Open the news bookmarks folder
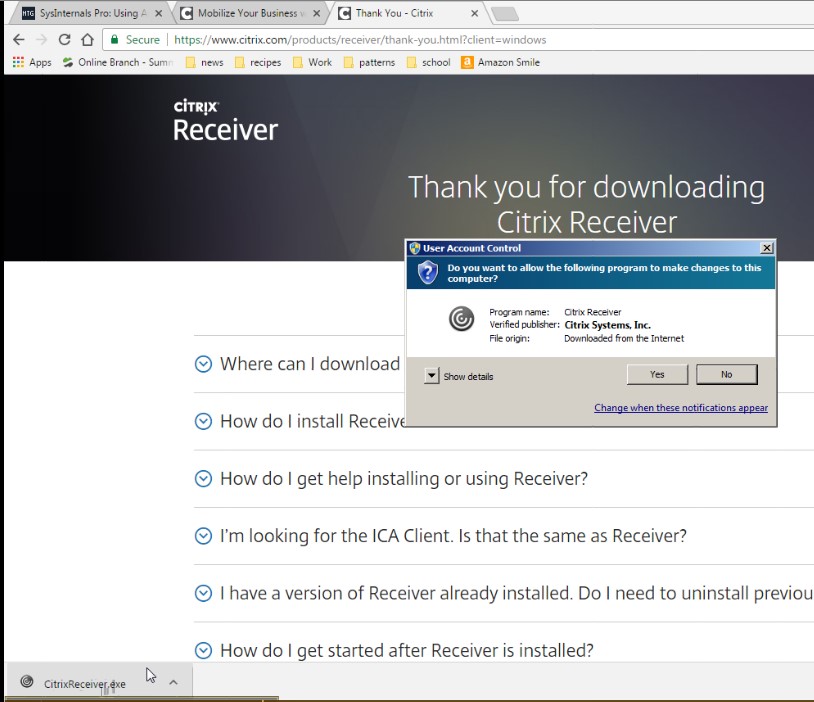Image resolution: width=814 pixels, height=702 pixels. (x=205, y=62)
